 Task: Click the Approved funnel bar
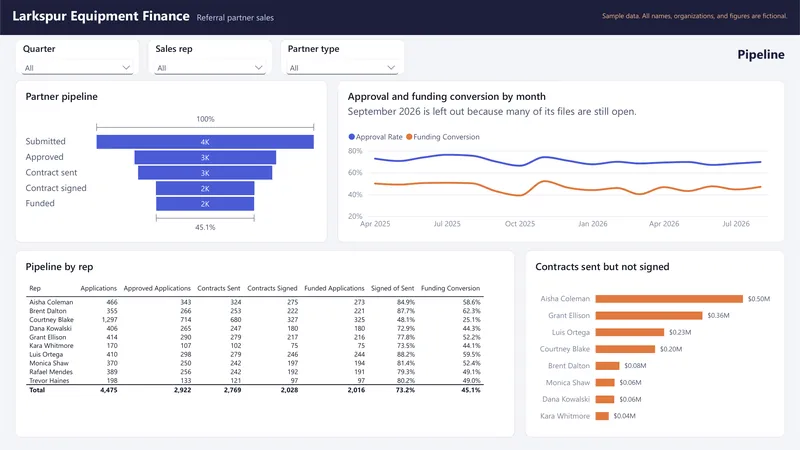205,157
